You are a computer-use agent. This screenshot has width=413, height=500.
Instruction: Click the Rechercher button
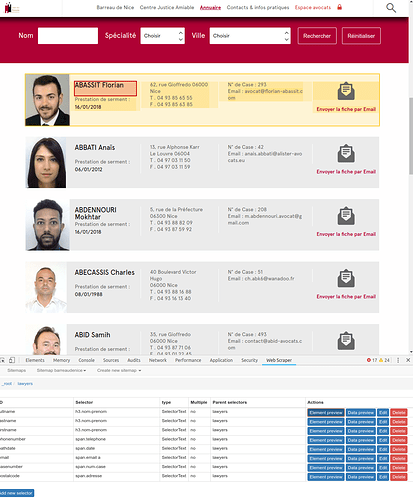click(x=317, y=36)
